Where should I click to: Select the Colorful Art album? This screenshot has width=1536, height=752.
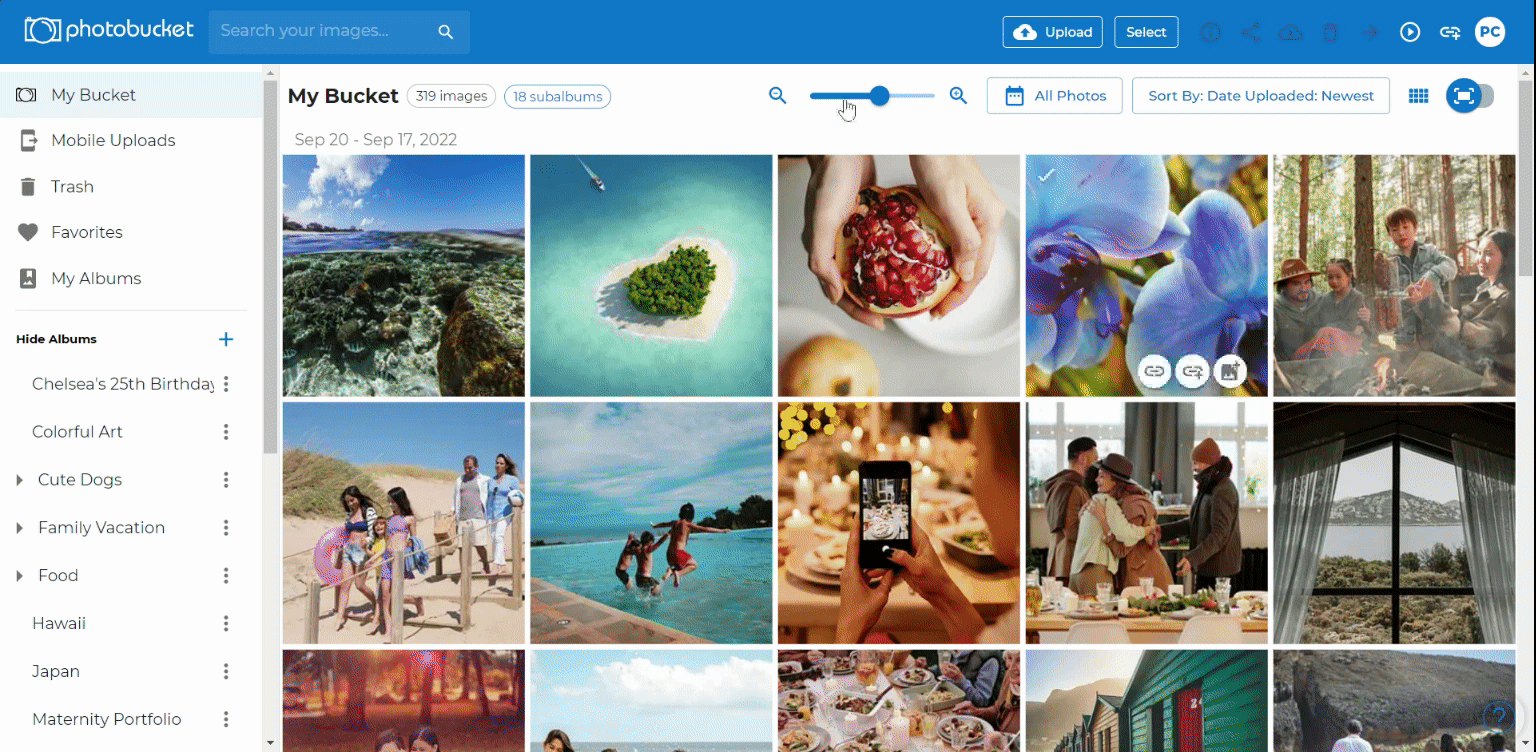pos(77,432)
